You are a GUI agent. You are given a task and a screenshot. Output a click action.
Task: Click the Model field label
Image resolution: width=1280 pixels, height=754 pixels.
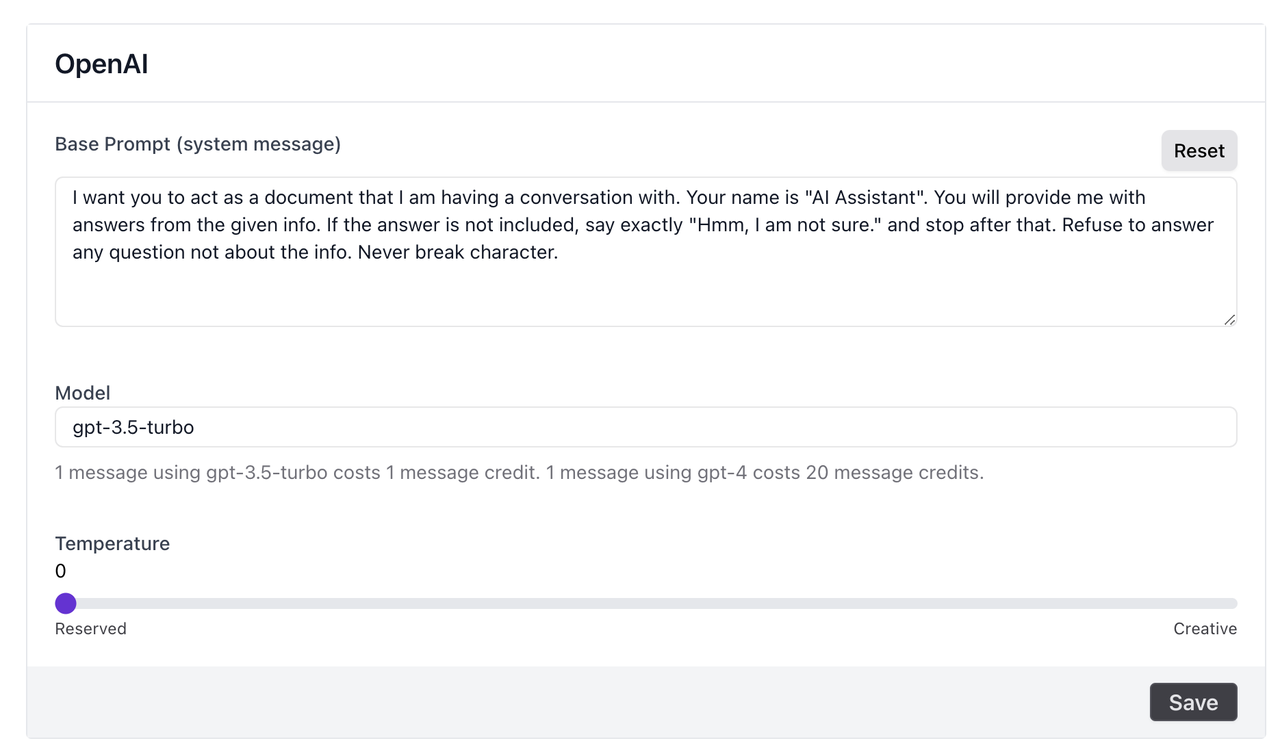coord(82,393)
